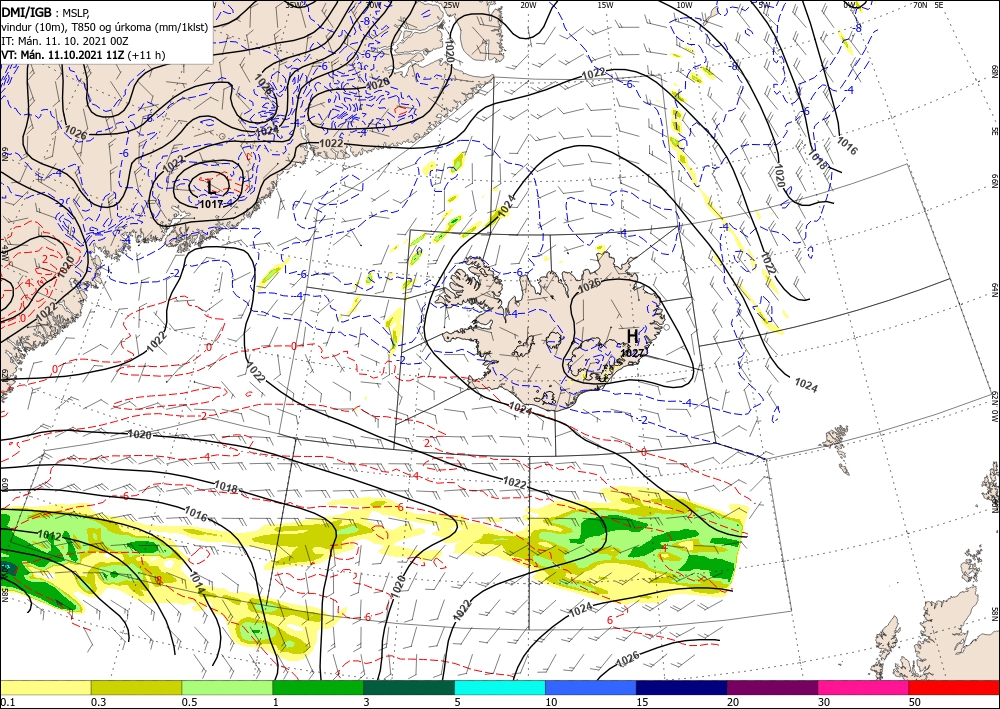Click the '1017' low pressure value
This screenshot has height=709, width=1000.
pos(211,204)
